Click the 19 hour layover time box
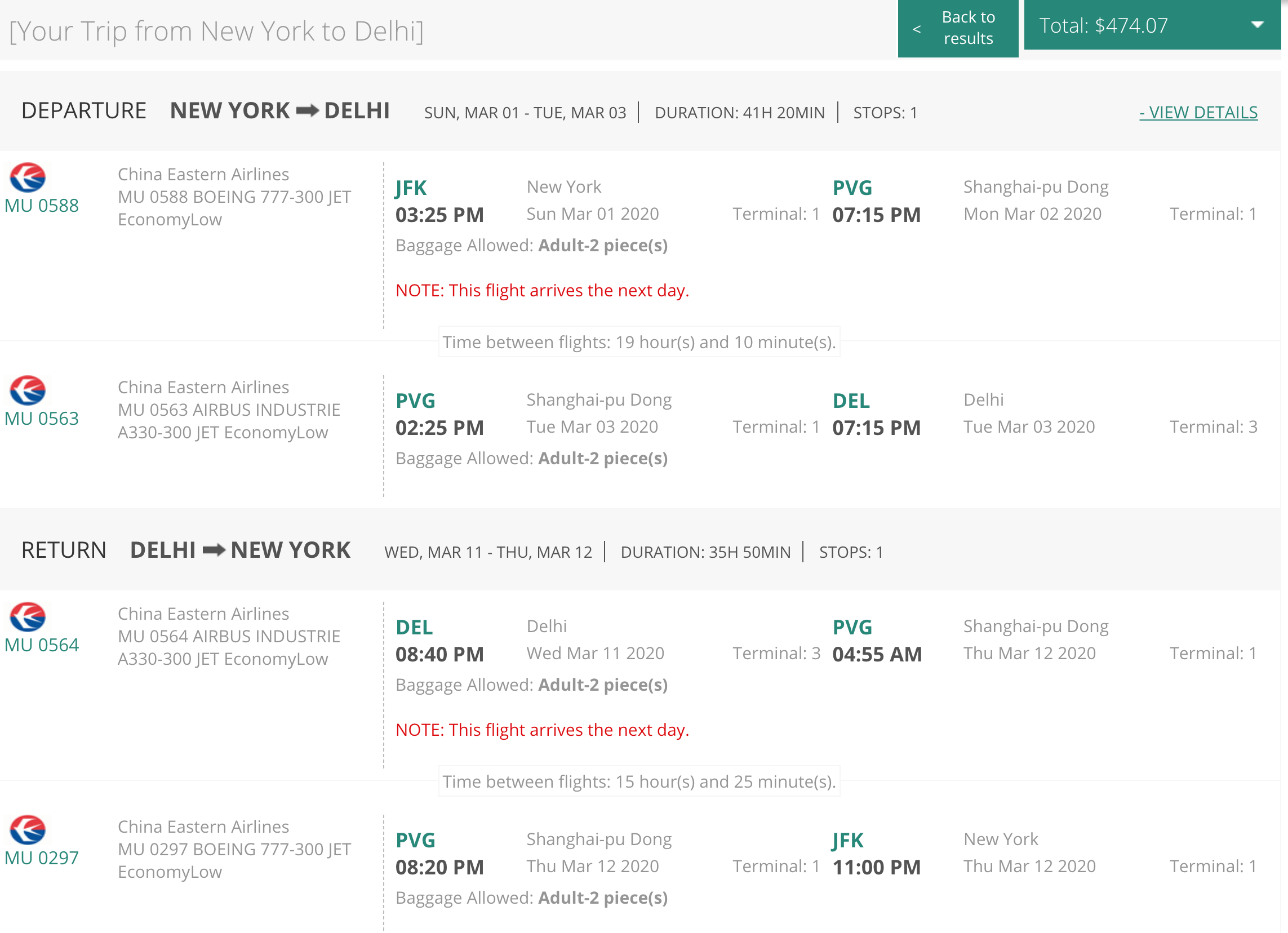1288x933 pixels. coord(639,343)
